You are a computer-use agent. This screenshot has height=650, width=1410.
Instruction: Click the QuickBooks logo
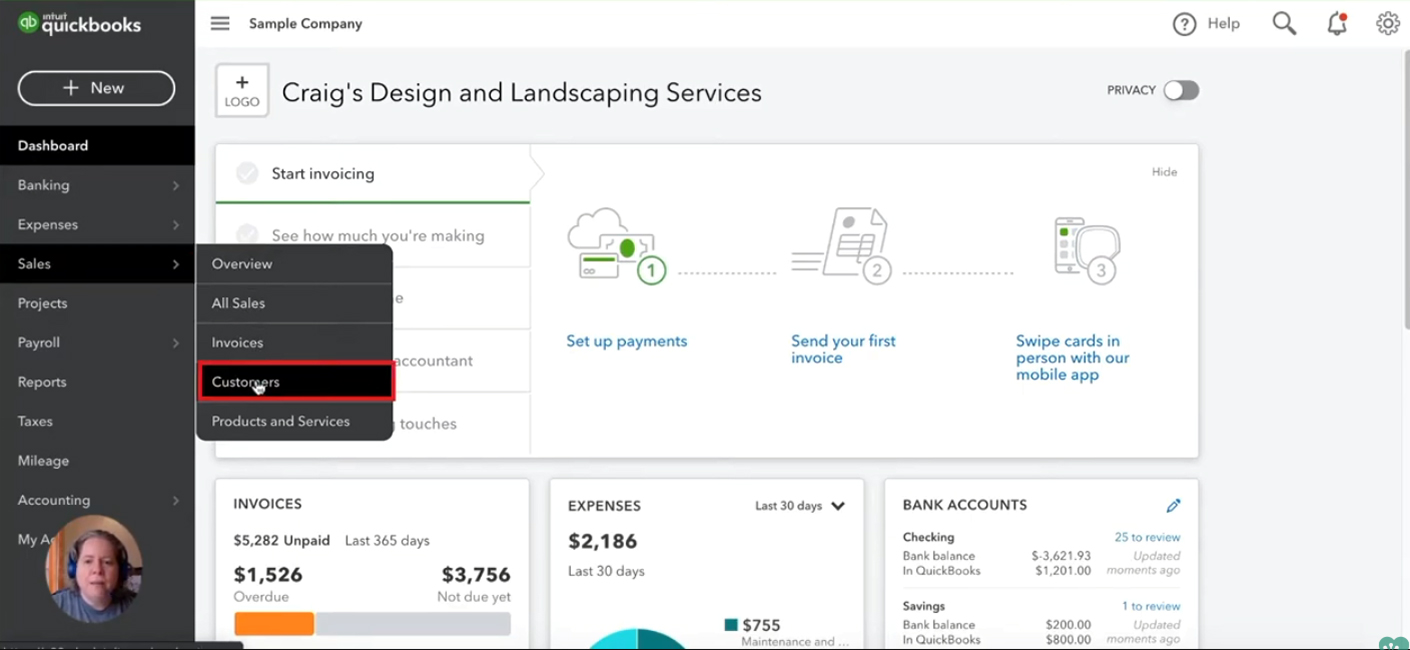point(80,23)
